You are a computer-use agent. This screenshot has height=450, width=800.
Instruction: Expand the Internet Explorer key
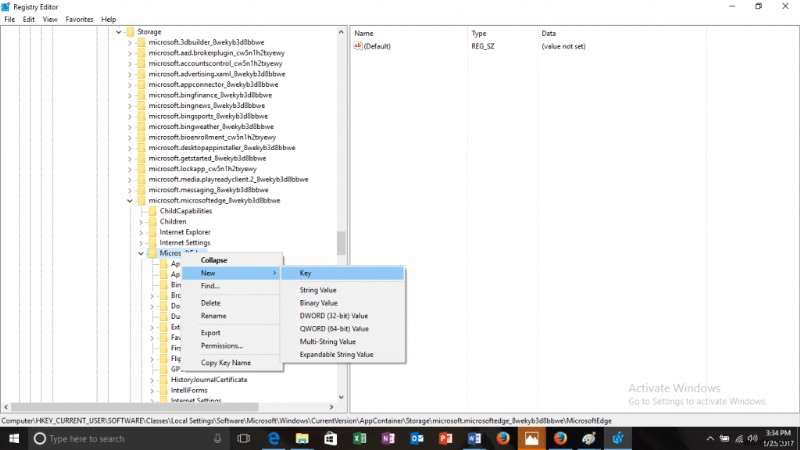tap(141, 232)
